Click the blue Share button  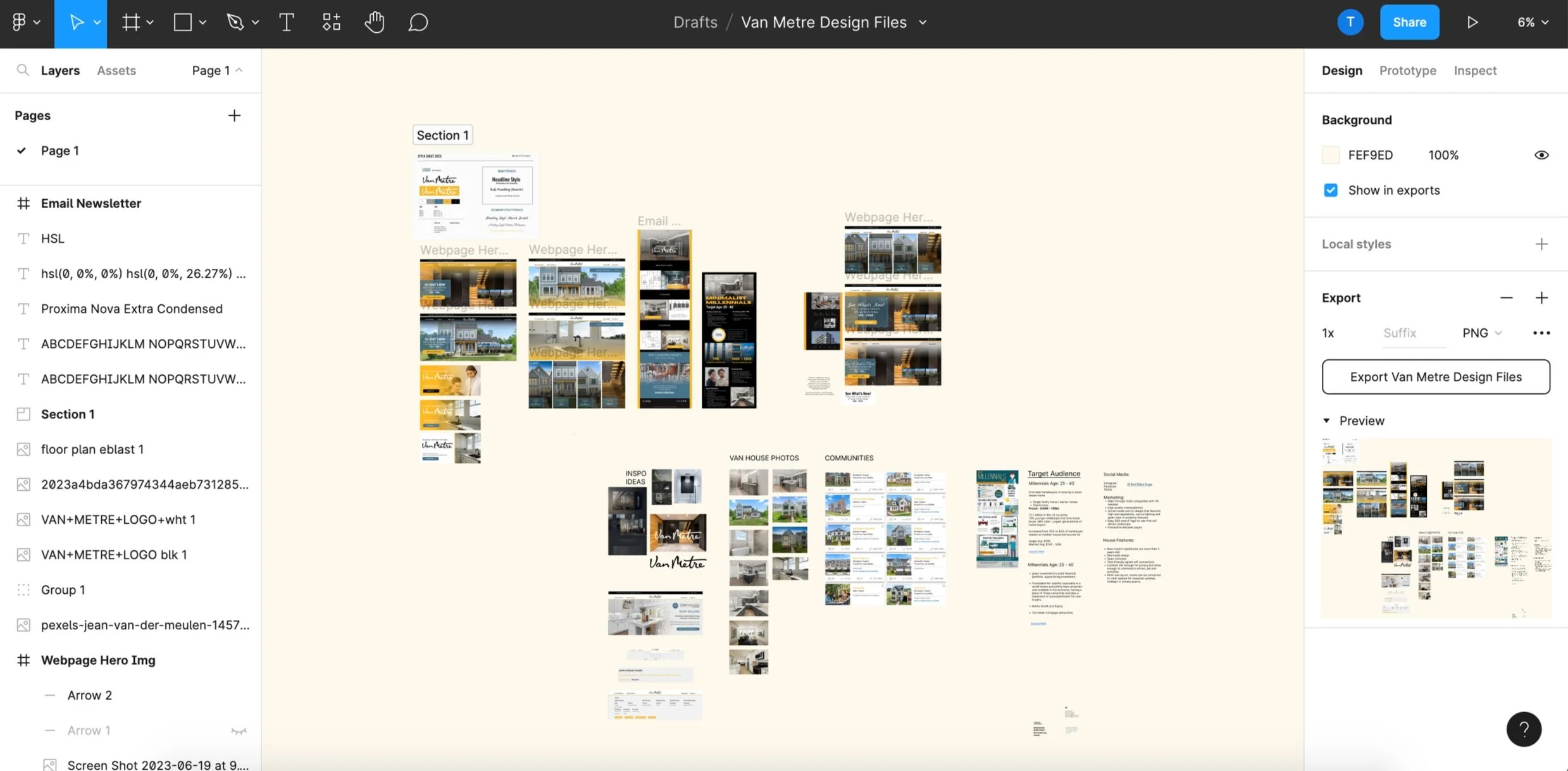coord(1409,23)
